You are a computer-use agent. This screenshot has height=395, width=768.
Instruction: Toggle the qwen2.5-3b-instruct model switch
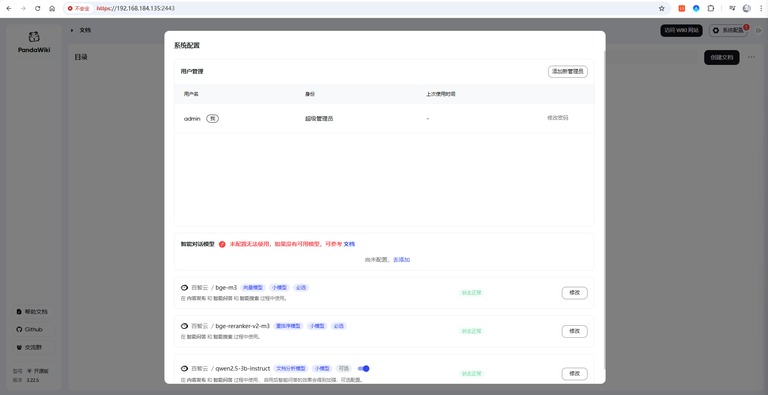363,369
